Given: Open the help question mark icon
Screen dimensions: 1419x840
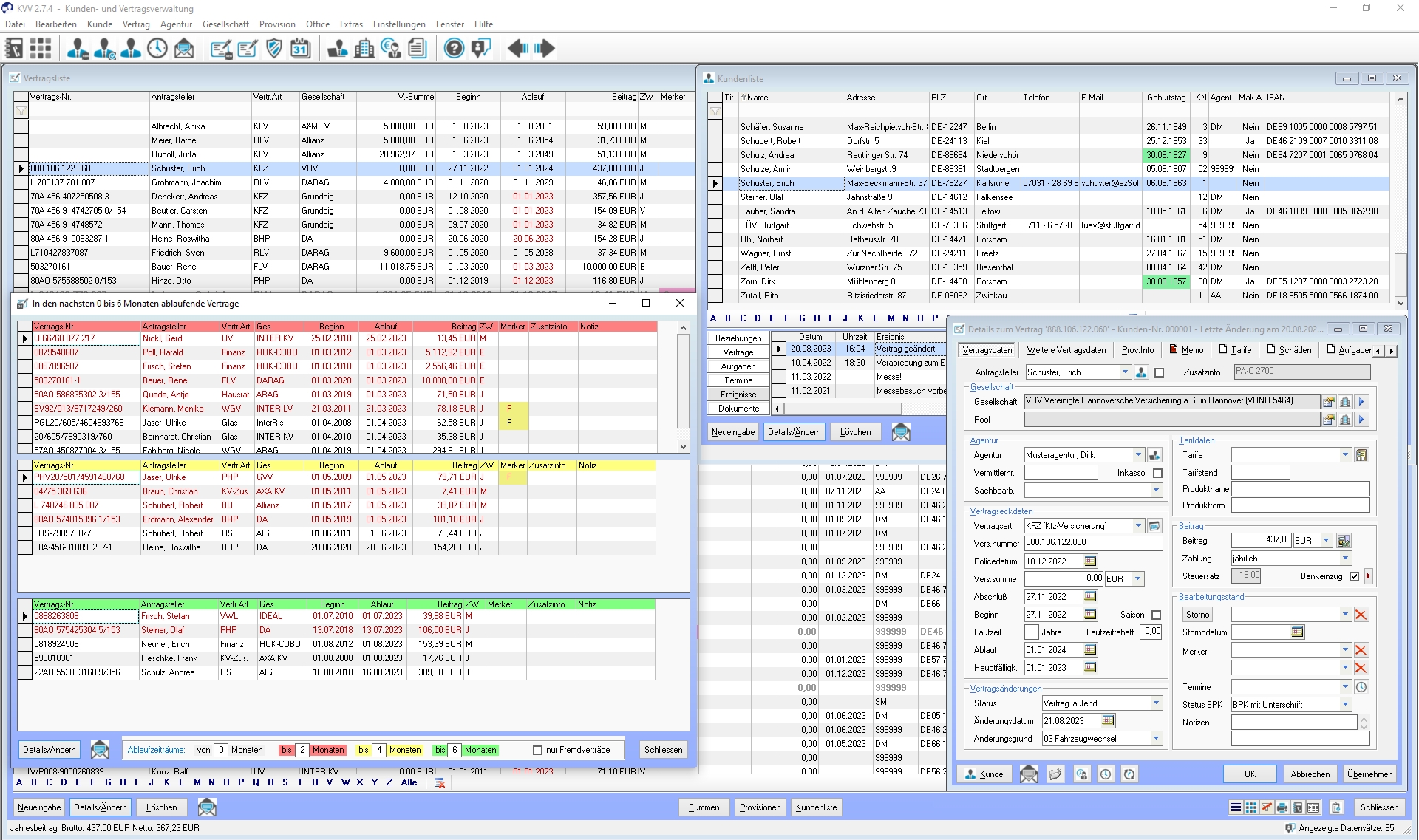Looking at the screenshot, I should click(454, 49).
